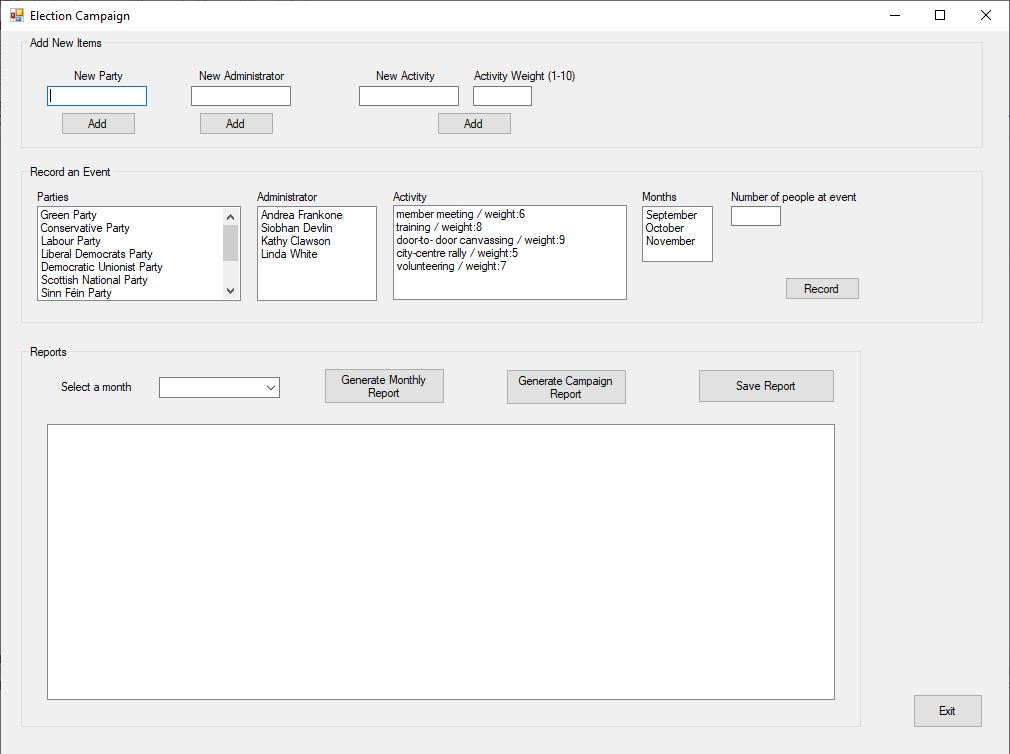
Task: Select Siobhan Devlin in Administrator list
Action: tap(296, 228)
